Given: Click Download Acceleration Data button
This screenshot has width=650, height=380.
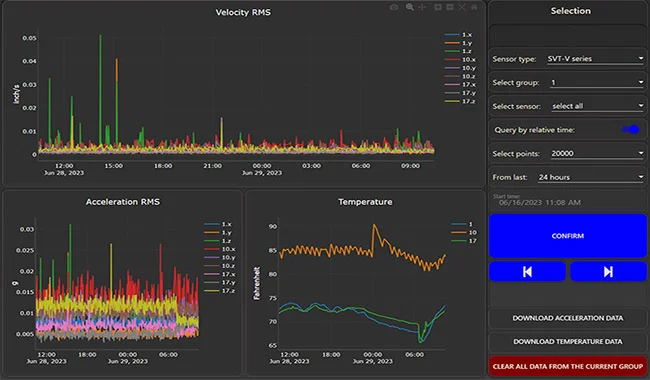Looking at the screenshot, I should [568, 318].
